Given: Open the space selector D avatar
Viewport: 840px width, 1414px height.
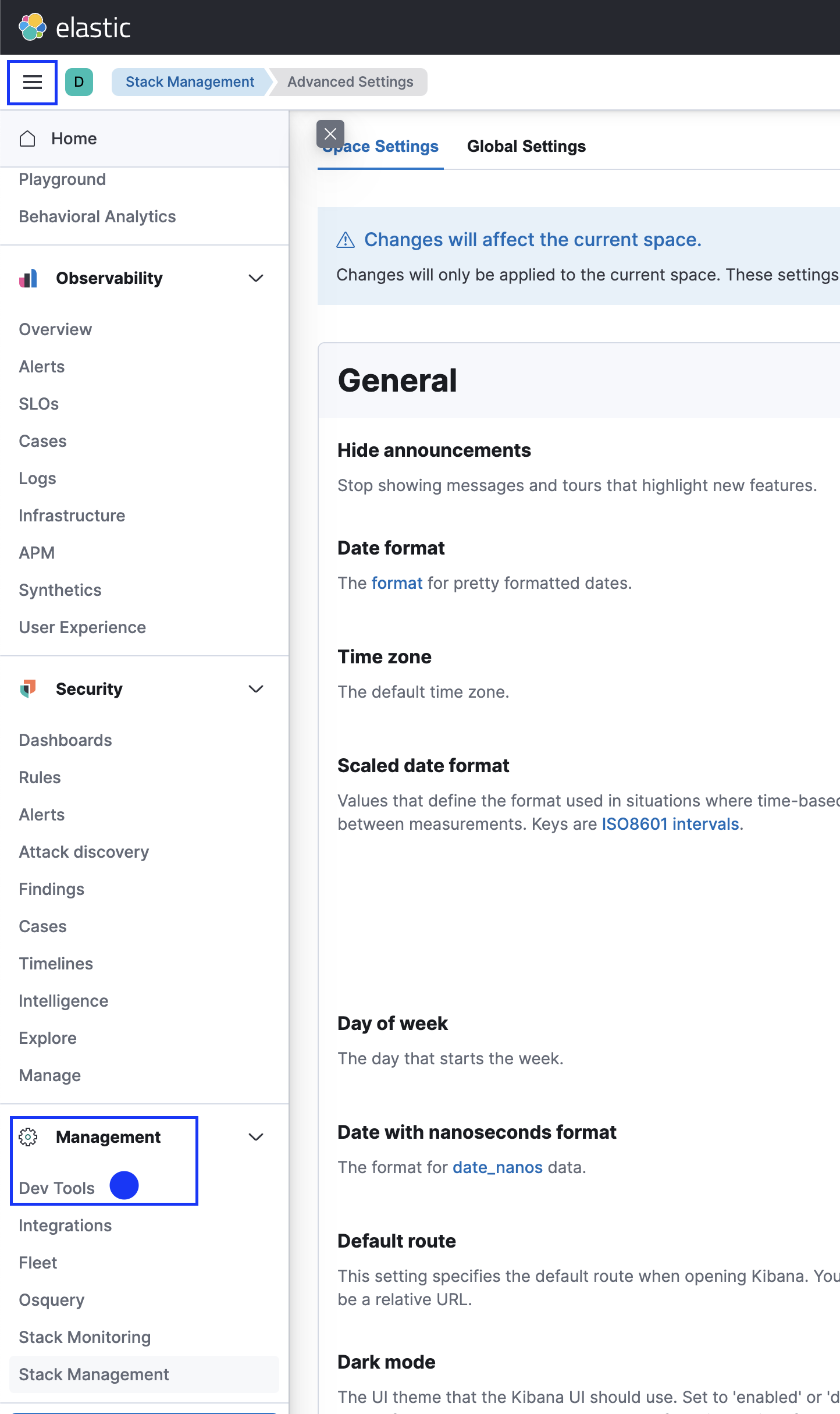Looking at the screenshot, I should pyautogui.click(x=79, y=82).
